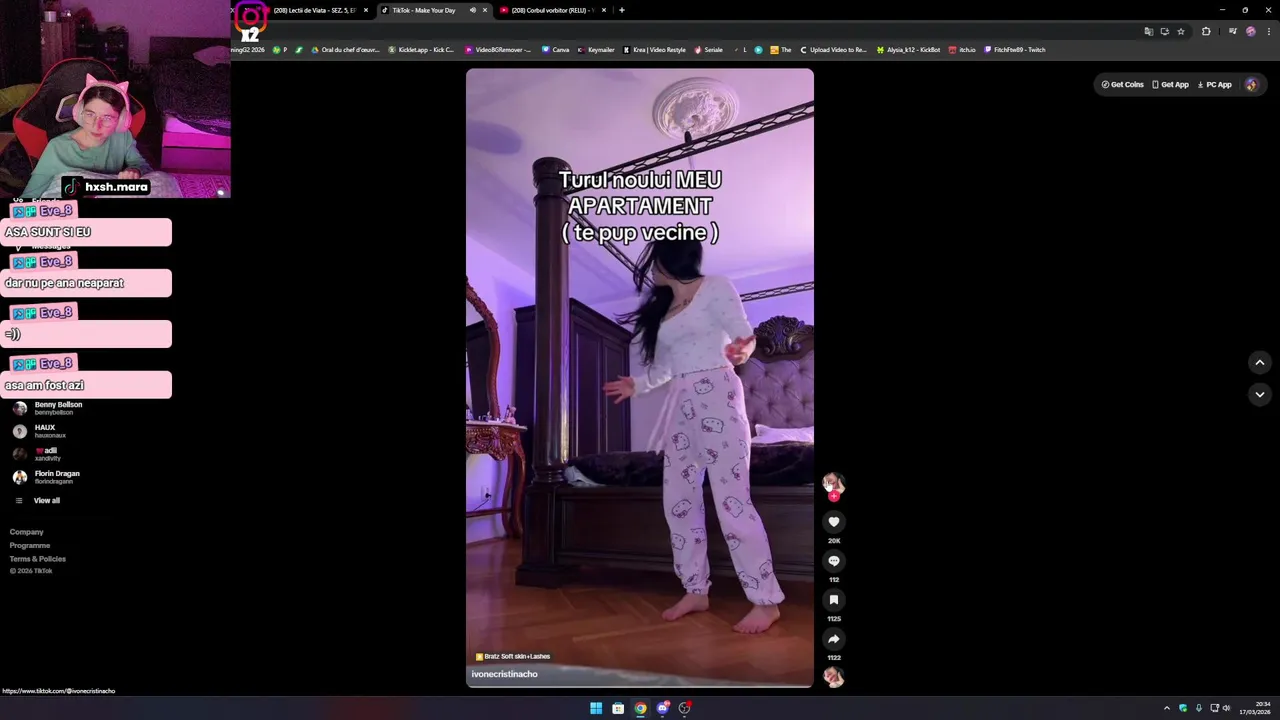Open the Keymailer bookmark

coord(596,50)
